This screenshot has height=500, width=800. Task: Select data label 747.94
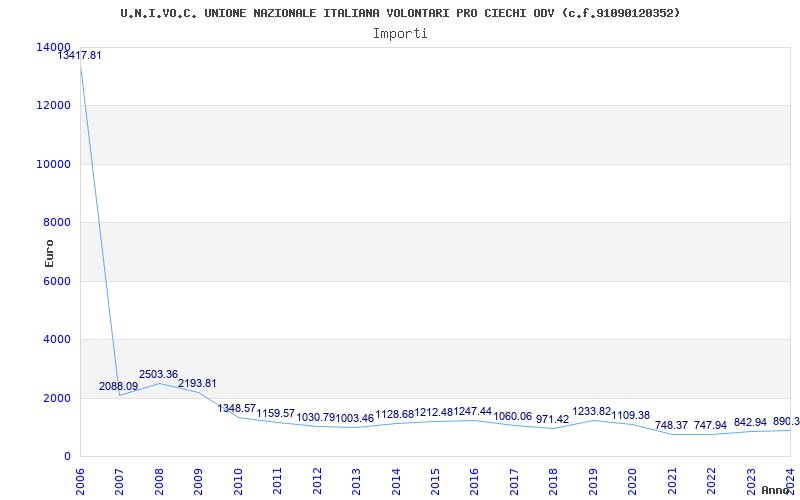[x=710, y=426]
